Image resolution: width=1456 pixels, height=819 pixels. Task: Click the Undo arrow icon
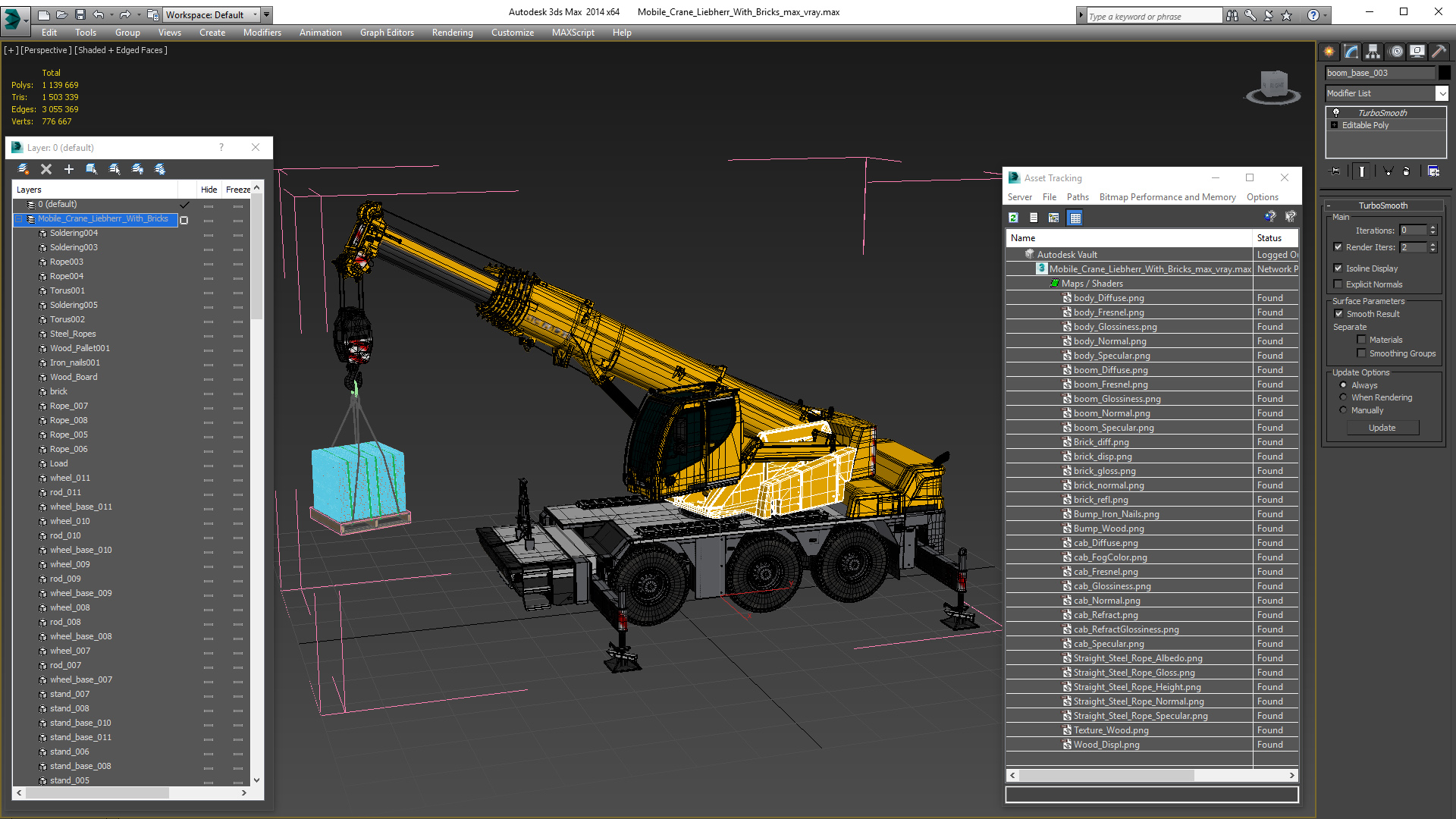click(98, 14)
